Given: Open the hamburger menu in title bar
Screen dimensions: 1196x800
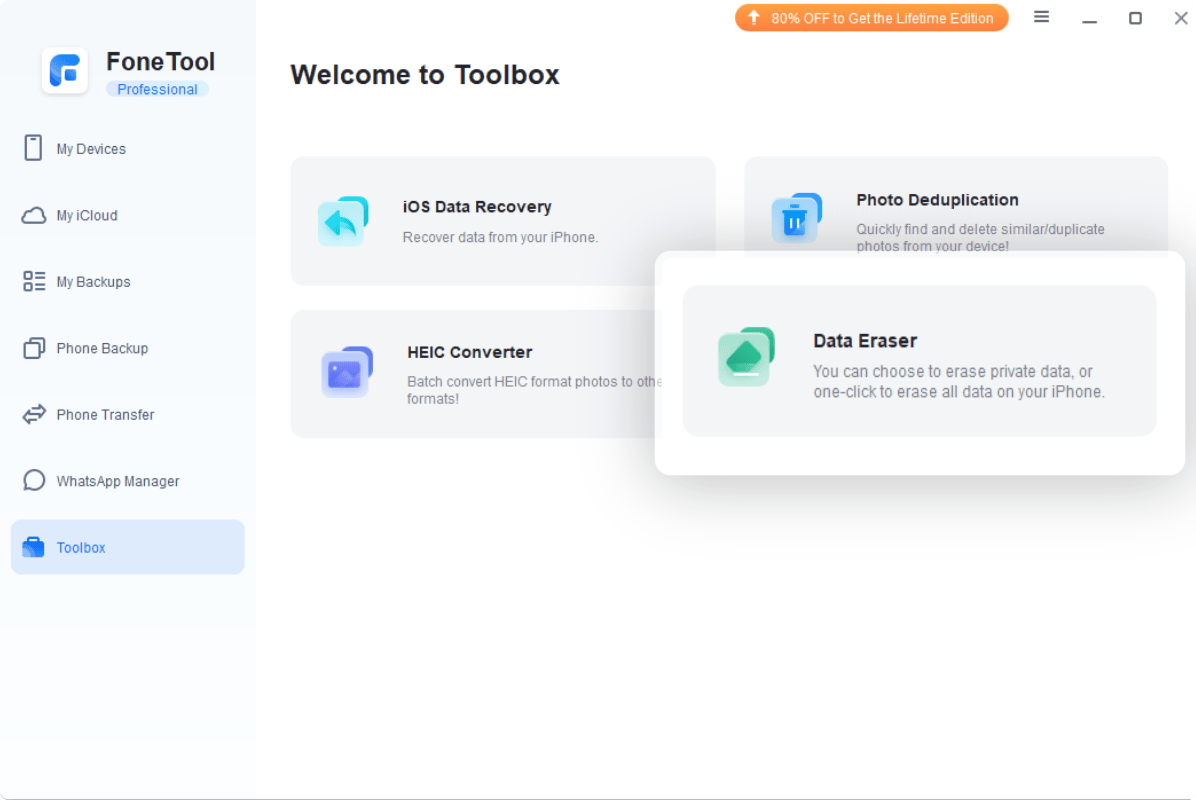Looking at the screenshot, I should (x=1041, y=17).
